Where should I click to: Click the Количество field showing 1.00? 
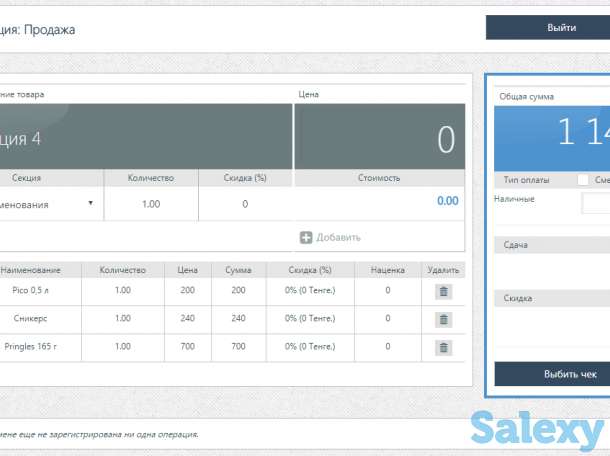tap(151, 203)
